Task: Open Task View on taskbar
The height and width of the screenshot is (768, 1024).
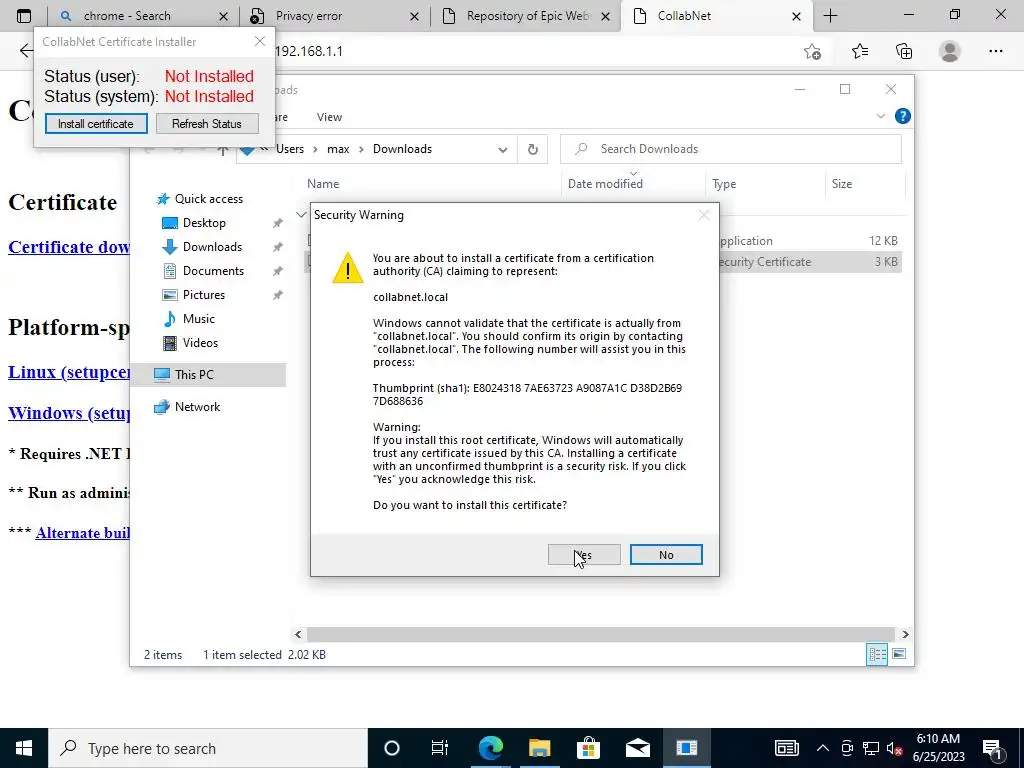Action: [440, 748]
